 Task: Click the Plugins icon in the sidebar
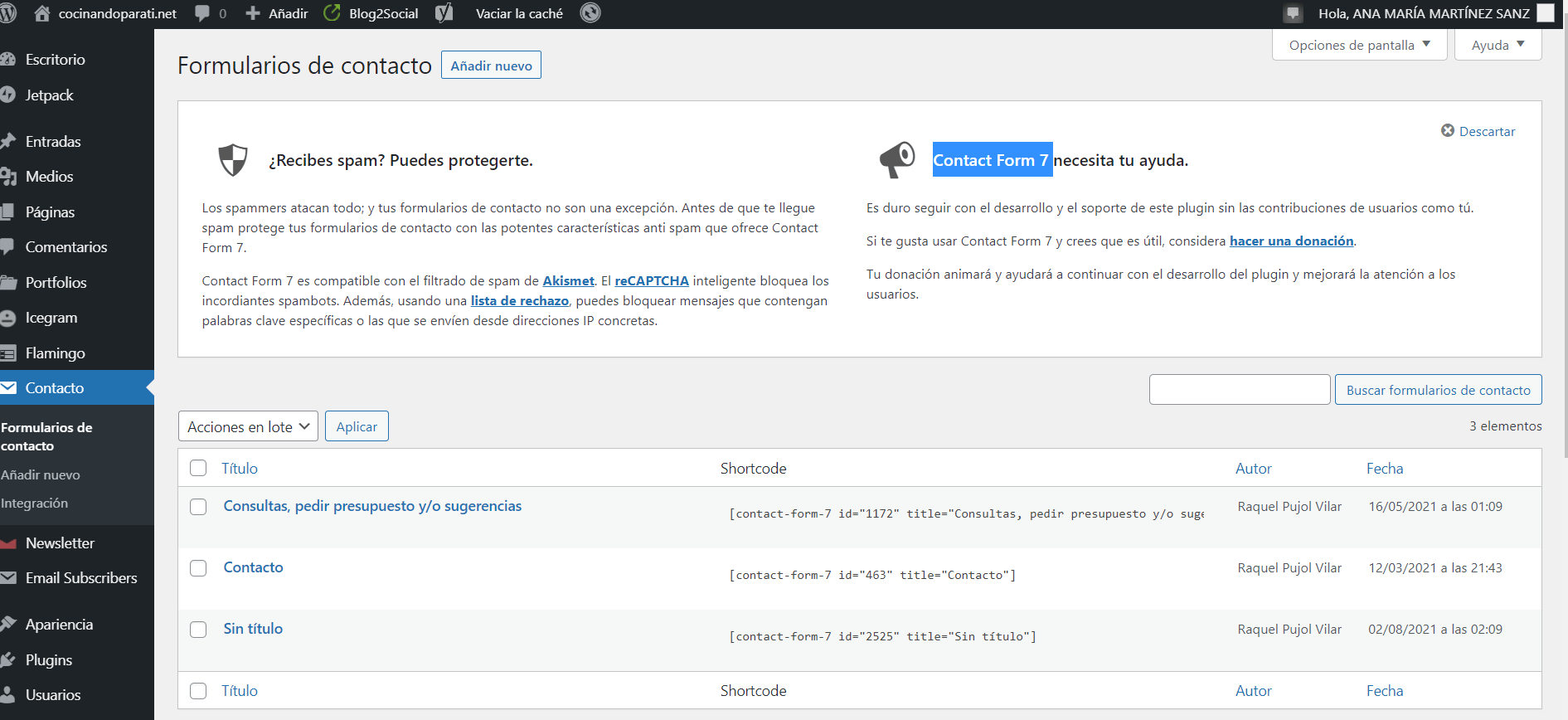coord(8,660)
